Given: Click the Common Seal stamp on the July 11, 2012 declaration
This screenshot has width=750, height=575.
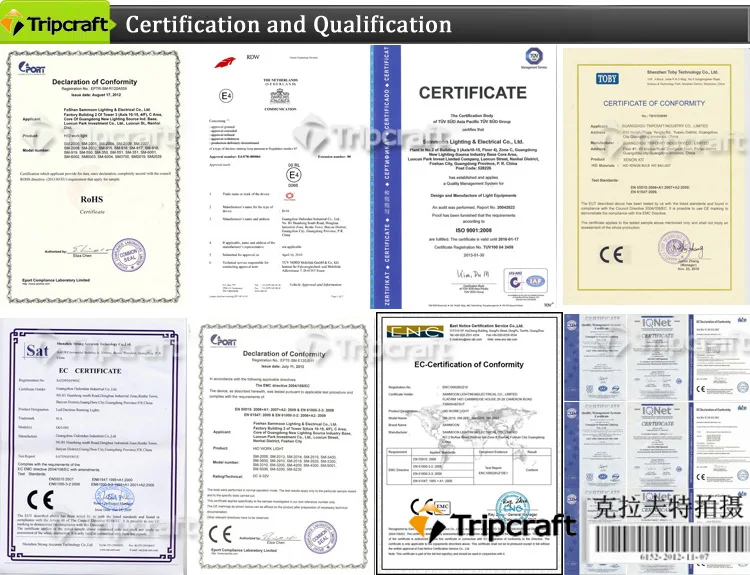Looking at the screenshot, I should tap(320, 537).
